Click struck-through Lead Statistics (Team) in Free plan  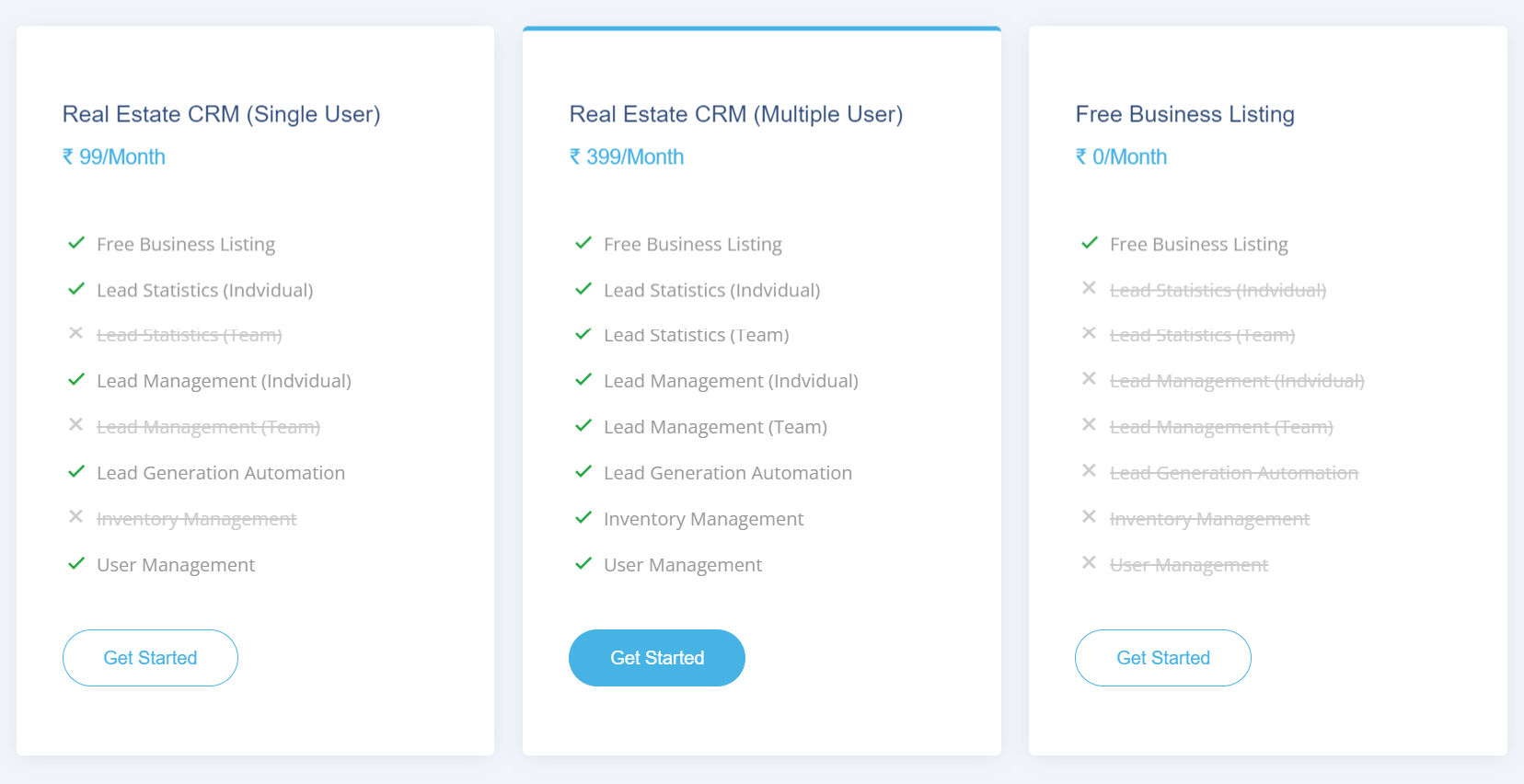pos(1203,335)
